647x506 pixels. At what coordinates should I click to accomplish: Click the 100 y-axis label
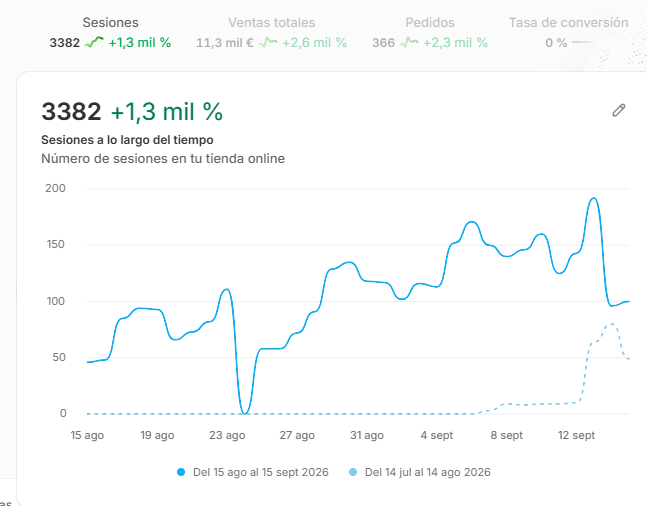pyautogui.click(x=55, y=301)
